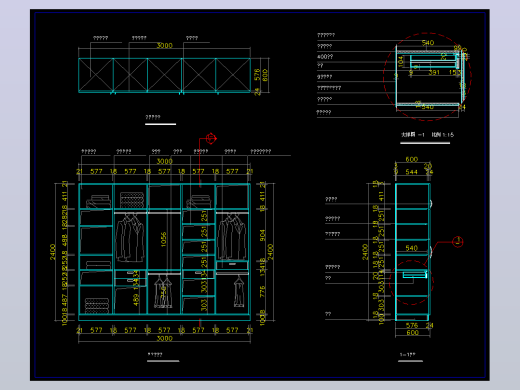Click the 1056 height dimension in elevation
520x390 pixels.
163,239
